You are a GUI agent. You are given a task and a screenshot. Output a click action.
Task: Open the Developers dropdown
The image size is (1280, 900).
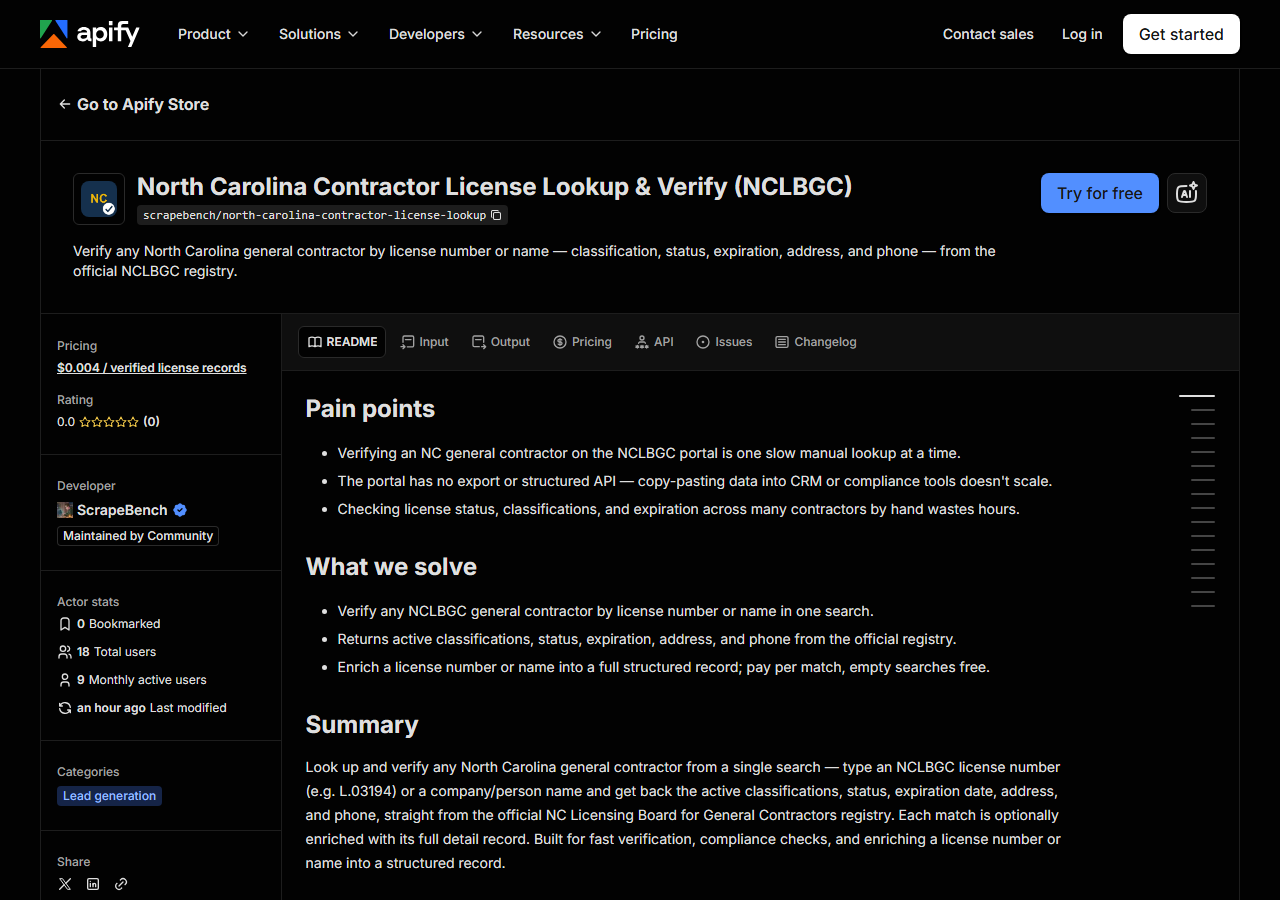click(x=435, y=34)
